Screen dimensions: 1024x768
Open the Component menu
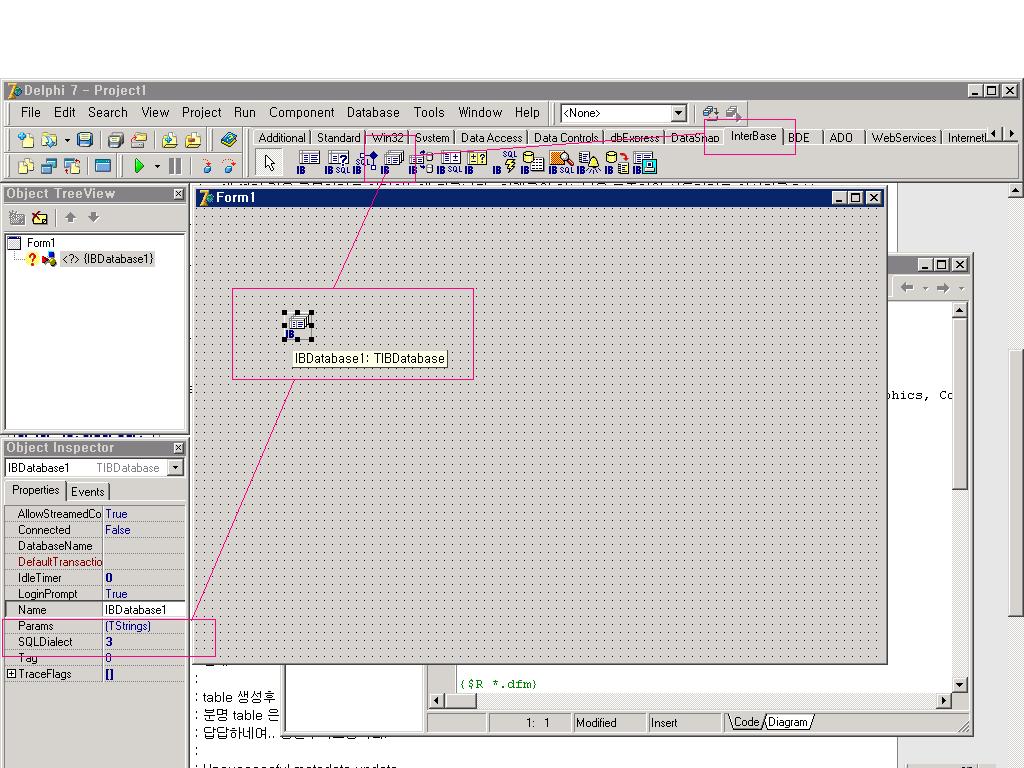tap(301, 112)
